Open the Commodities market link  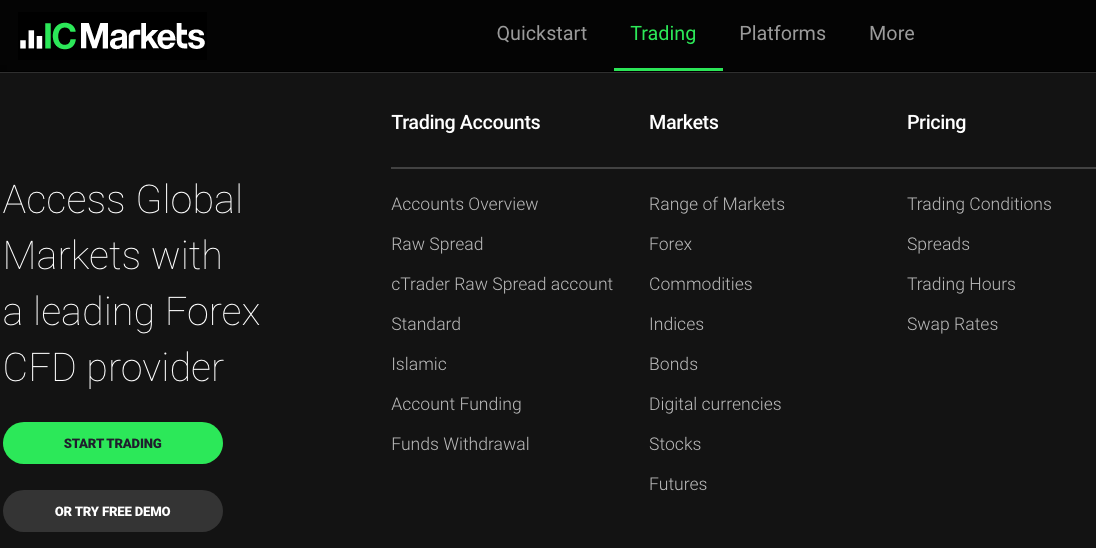[x=700, y=284]
